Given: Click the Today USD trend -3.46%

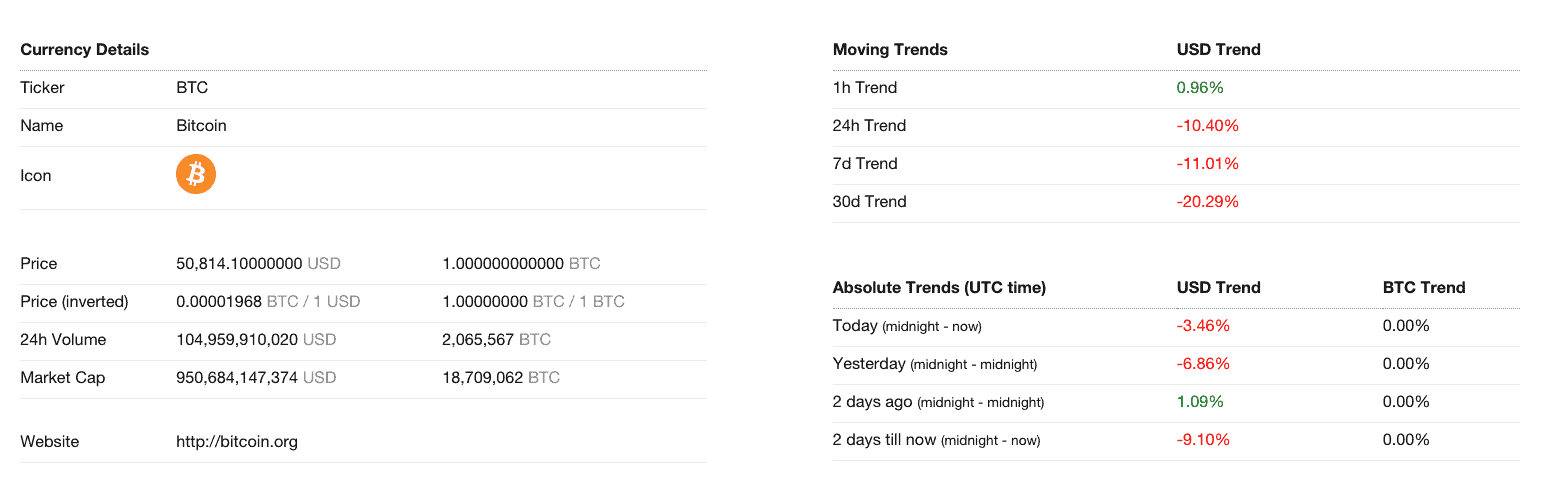Looking at the screenshot, I should point(1203,326).
